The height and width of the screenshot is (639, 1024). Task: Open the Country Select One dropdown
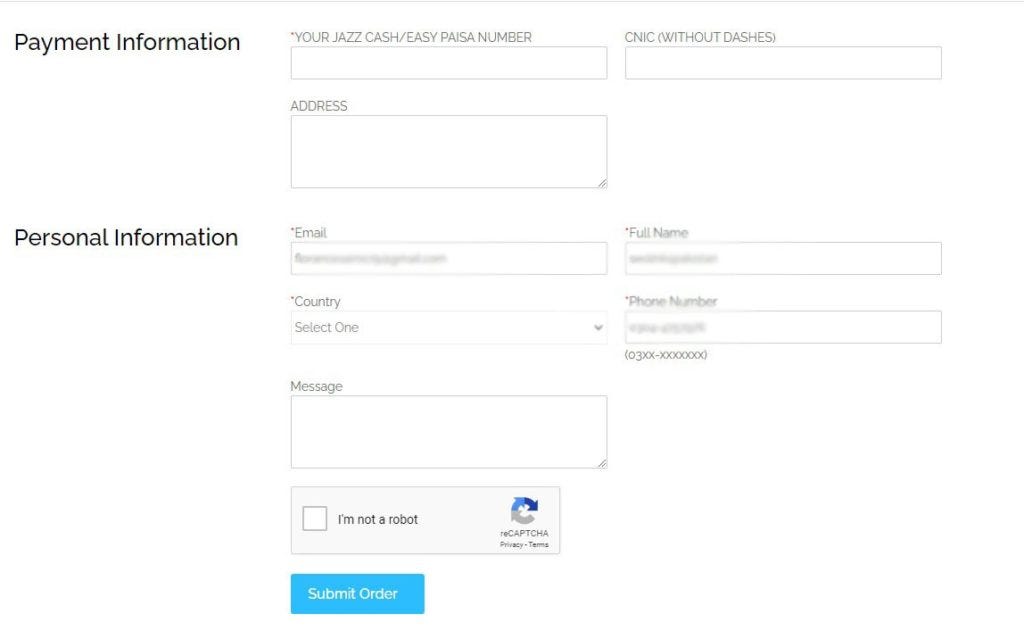(x=449, y=327)
